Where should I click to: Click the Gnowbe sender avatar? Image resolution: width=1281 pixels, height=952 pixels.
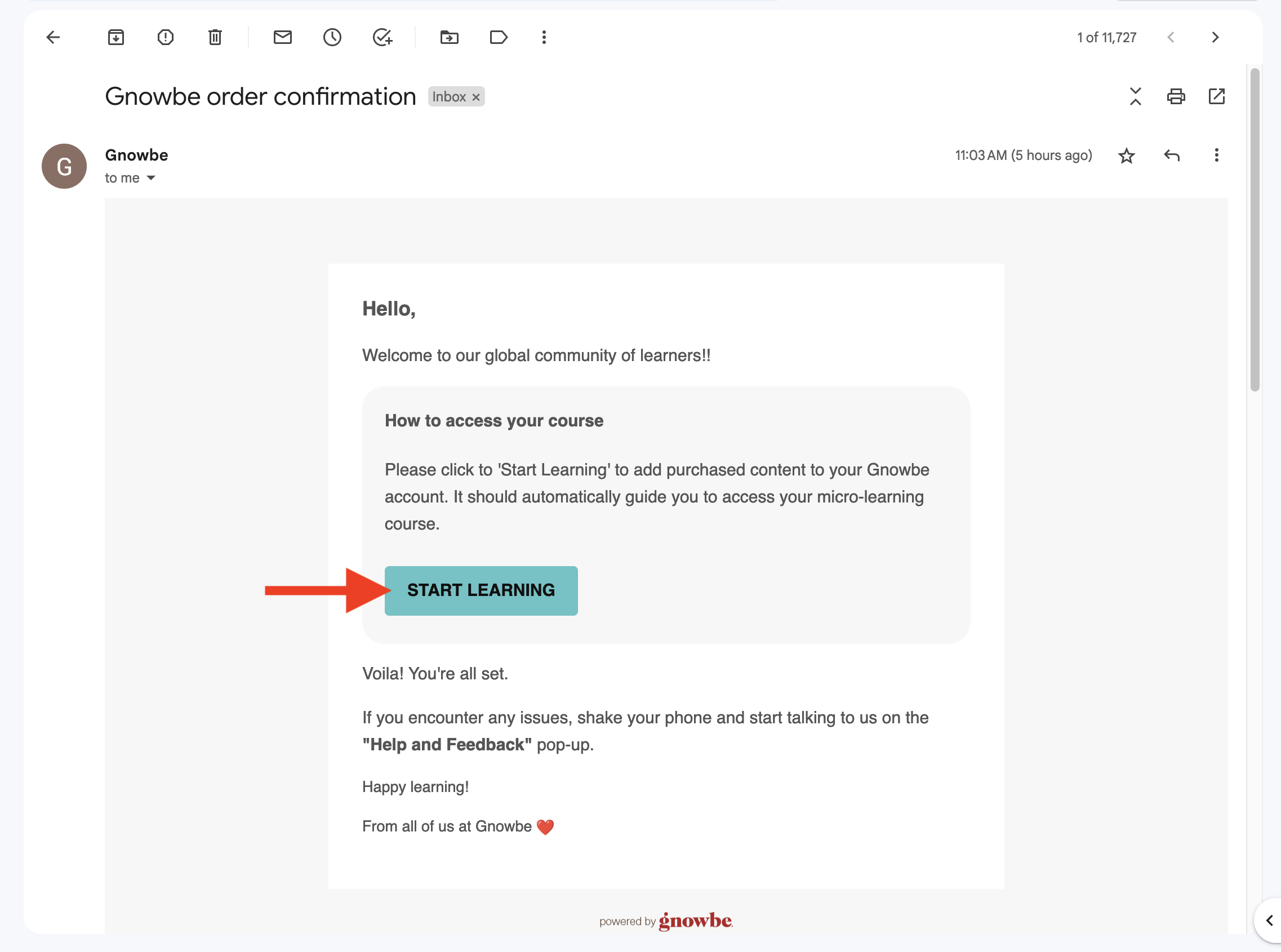pos(64,166)
